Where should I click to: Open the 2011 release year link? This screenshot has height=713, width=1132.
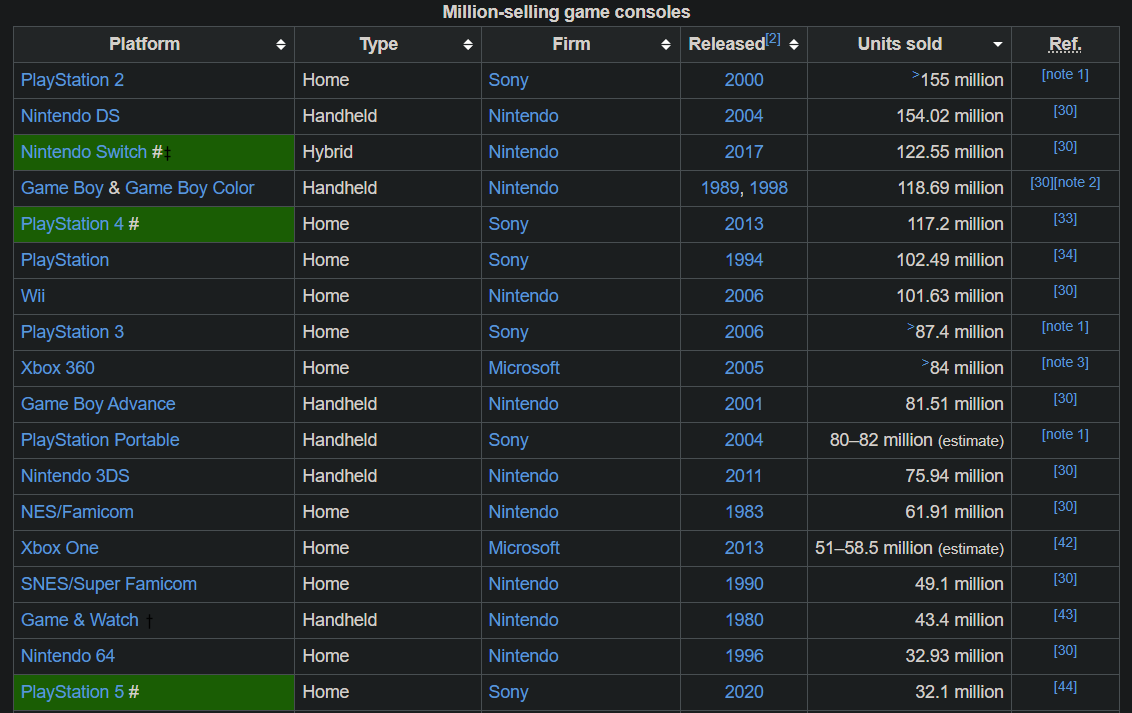(x=744, y=476)
